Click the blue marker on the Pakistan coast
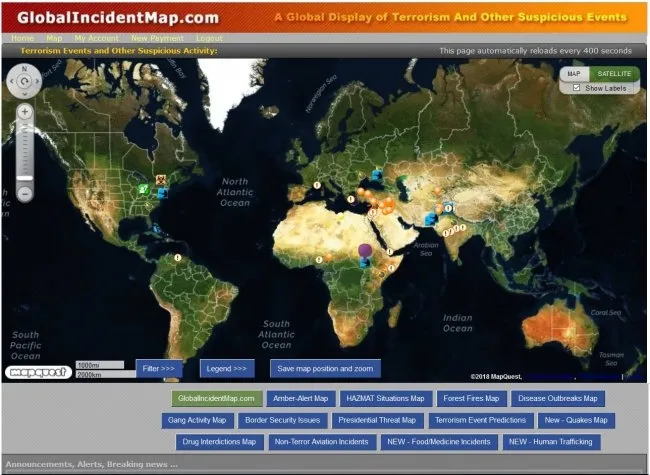The image size is (650, 475). (430, 220)
